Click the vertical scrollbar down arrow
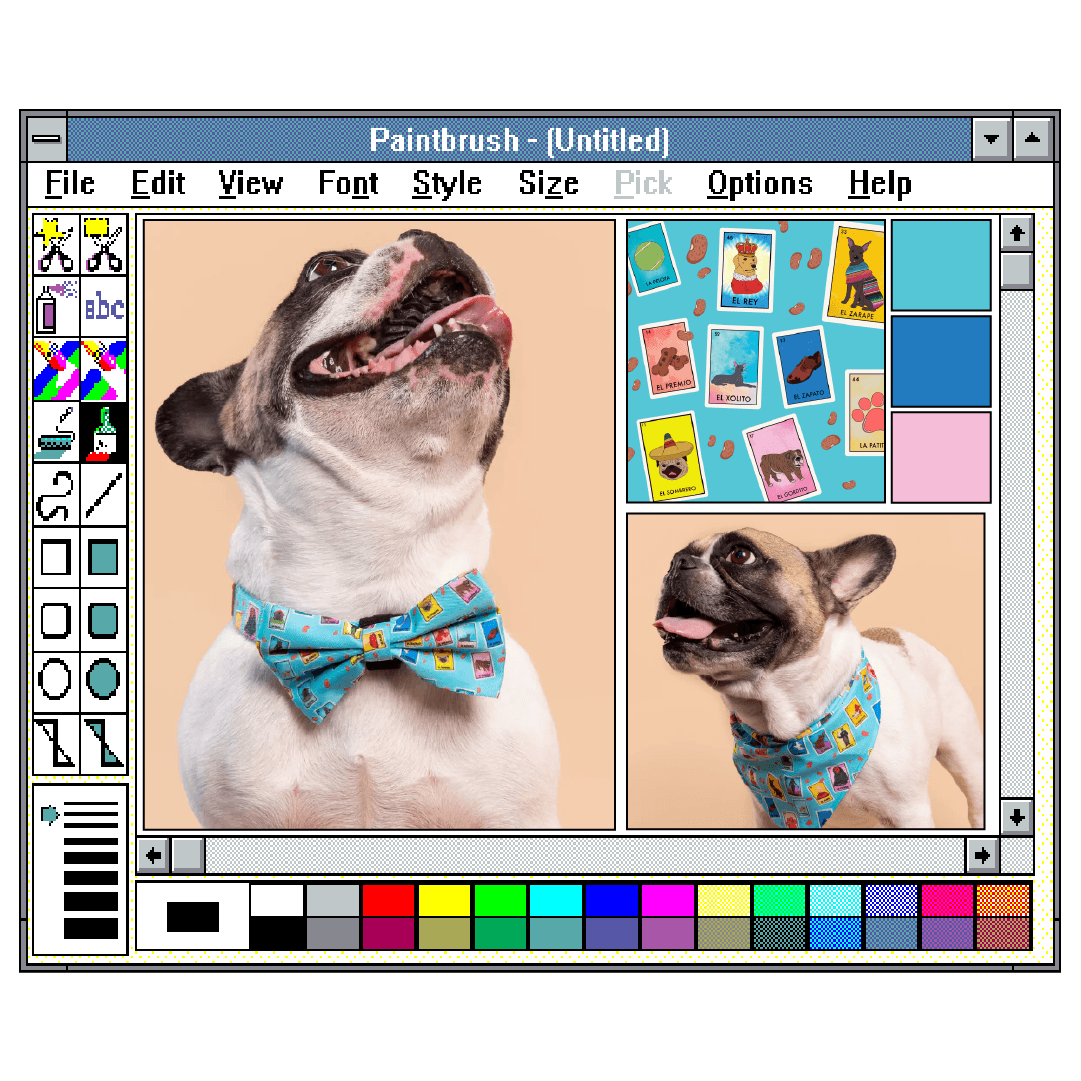 1017,817
